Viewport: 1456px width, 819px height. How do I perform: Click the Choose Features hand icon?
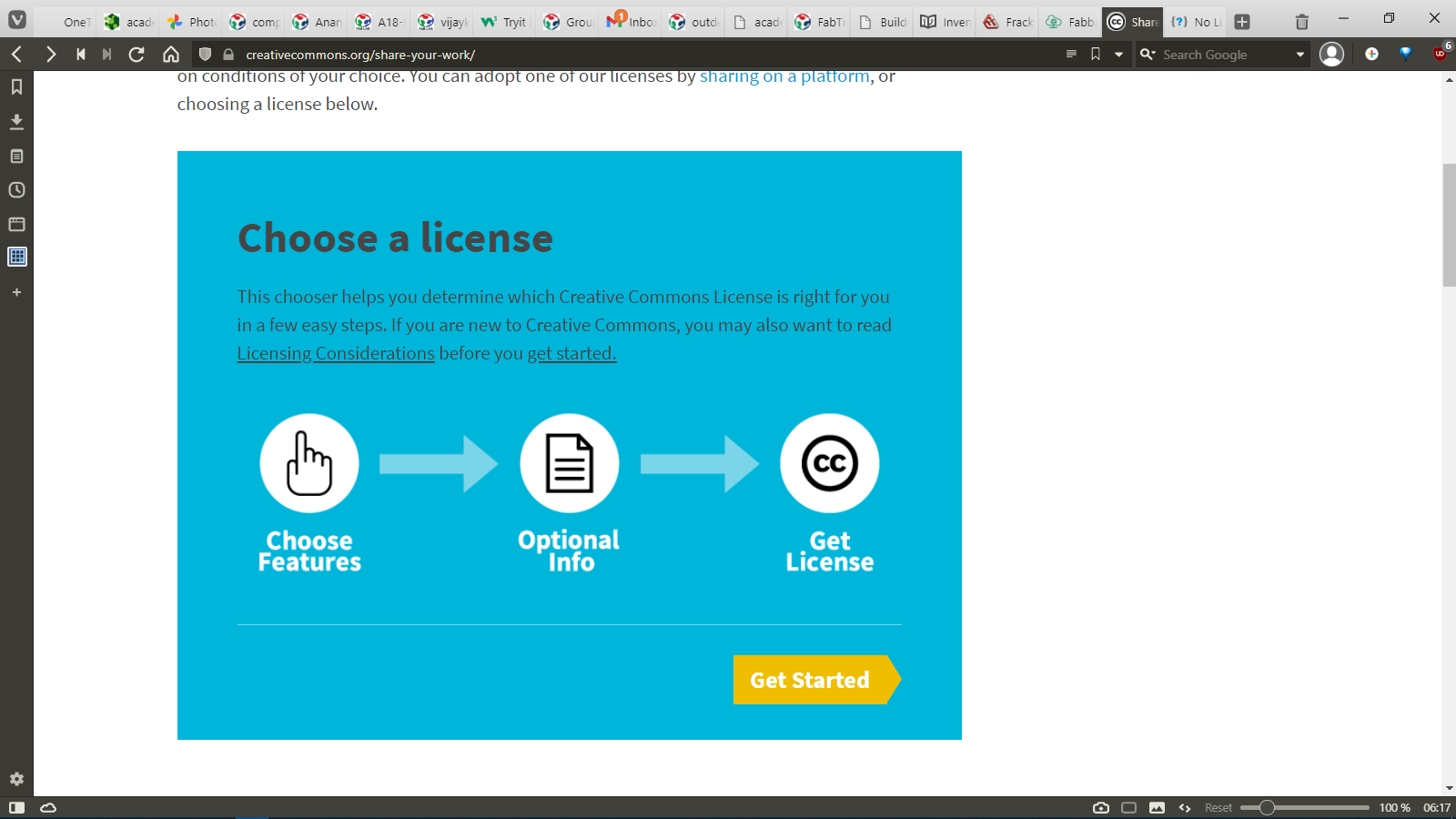[x=309, y=463]
